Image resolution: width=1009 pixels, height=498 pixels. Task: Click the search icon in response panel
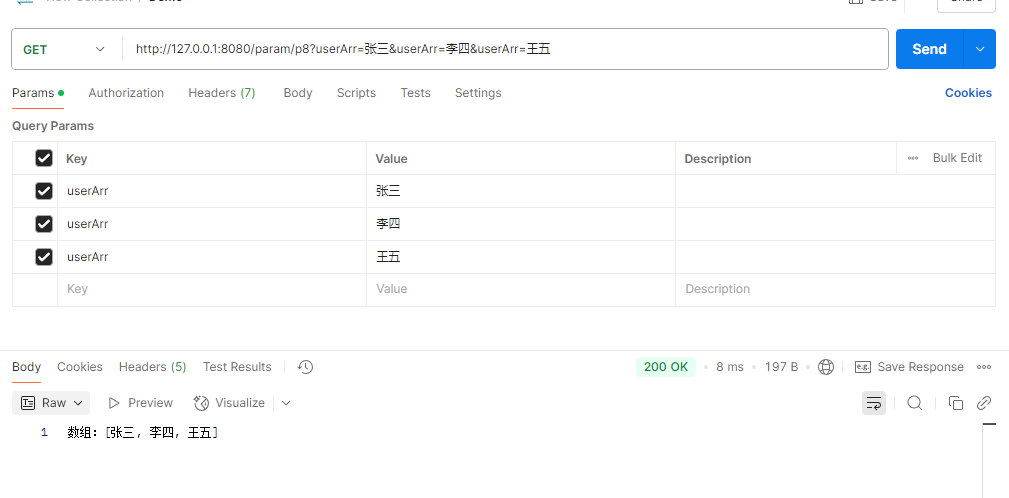click(x=915, y=403)
